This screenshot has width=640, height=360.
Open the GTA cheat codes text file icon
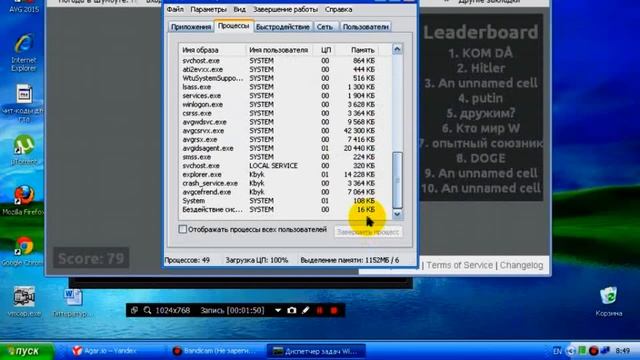pos(23,103)
